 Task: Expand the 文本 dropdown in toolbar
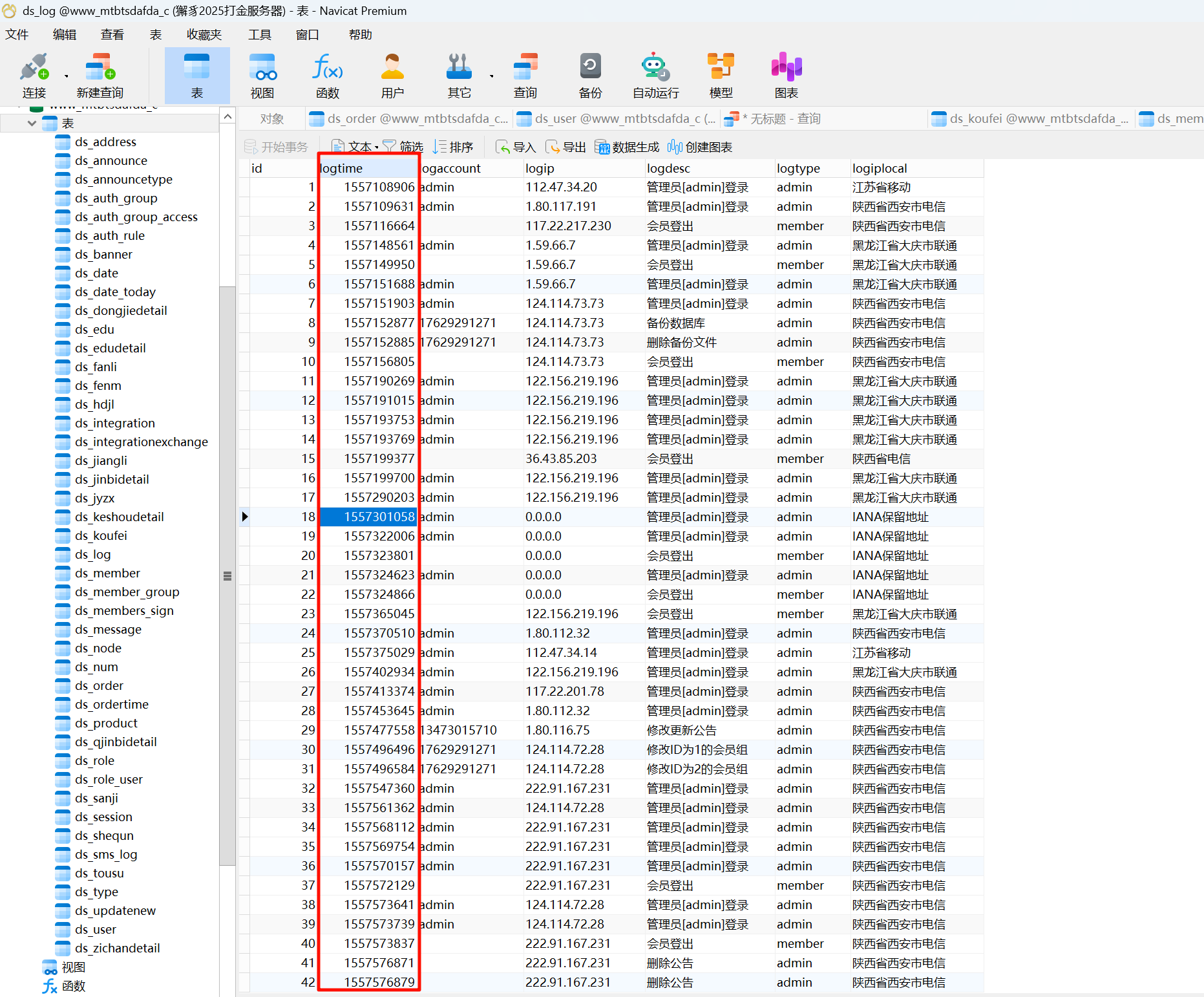coord(377,147)
